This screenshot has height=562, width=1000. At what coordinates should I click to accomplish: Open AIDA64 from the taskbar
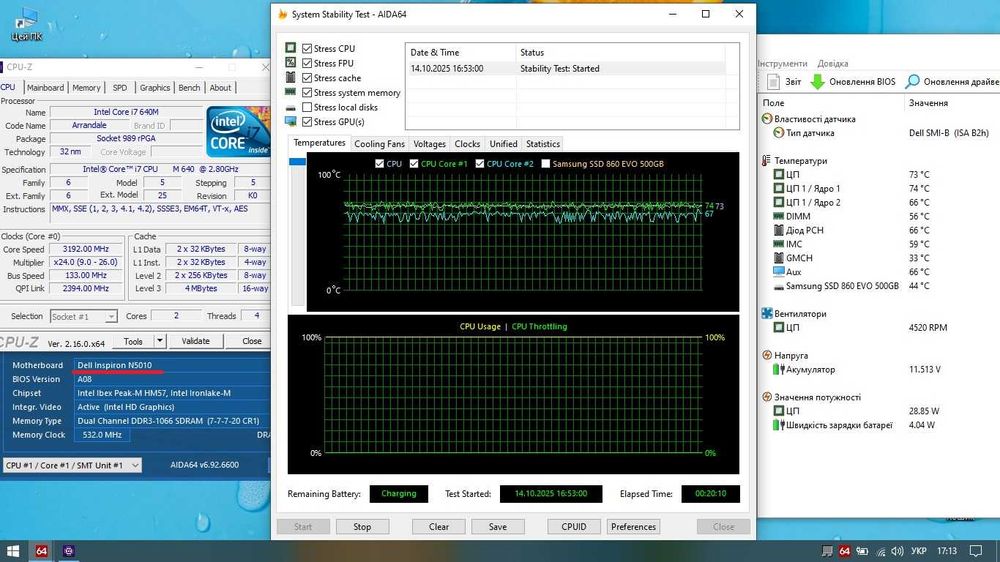tap(41, 551)
